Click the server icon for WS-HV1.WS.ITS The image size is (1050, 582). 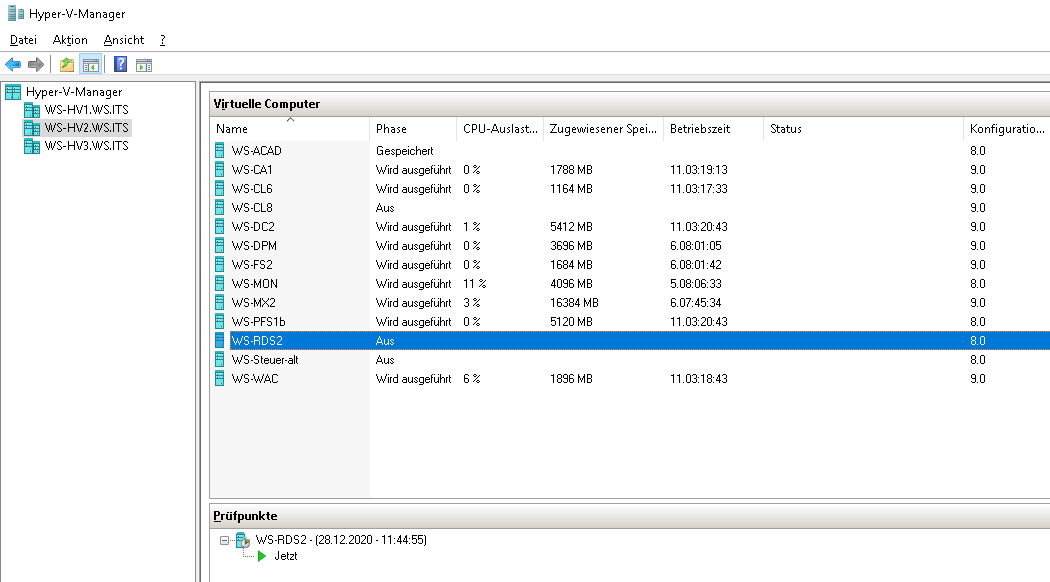(x=31, y=110)
